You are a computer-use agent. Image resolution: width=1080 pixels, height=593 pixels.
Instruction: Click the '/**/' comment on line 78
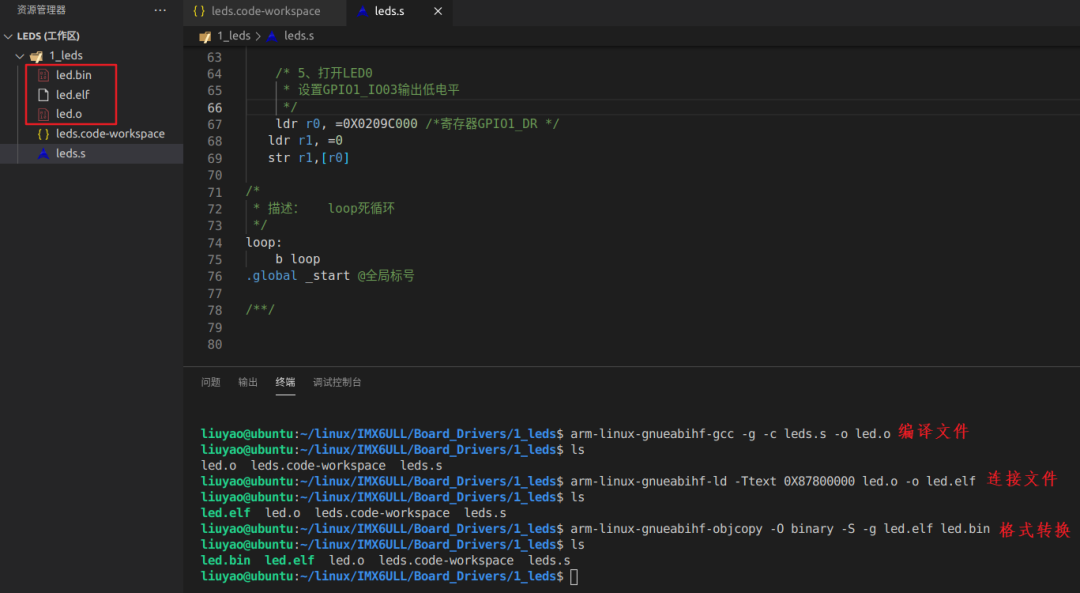(260, 310)
